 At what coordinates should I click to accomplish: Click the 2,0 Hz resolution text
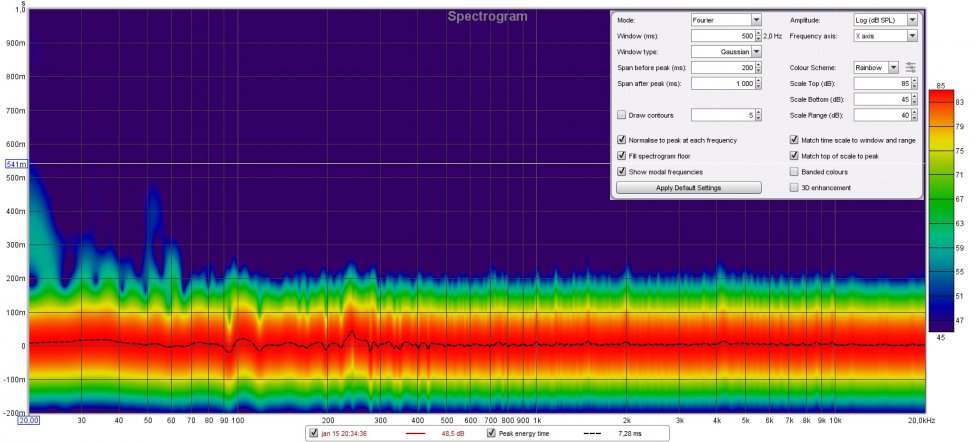pos(772,36)
